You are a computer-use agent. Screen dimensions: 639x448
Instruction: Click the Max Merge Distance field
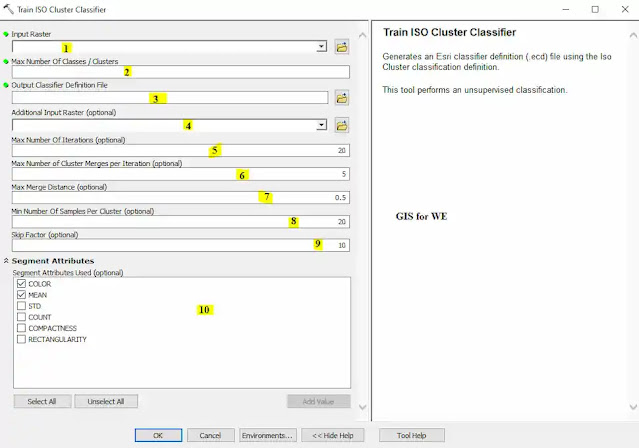point(181,198)
